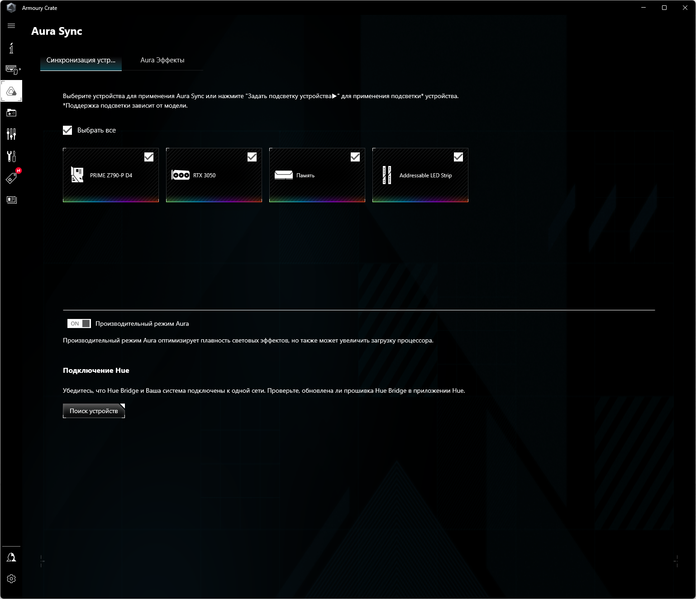Image resolution: width=696 pixels, height=599 pixels.
Task: Select the Addressable LED Strip label
Action: [426, 175]
